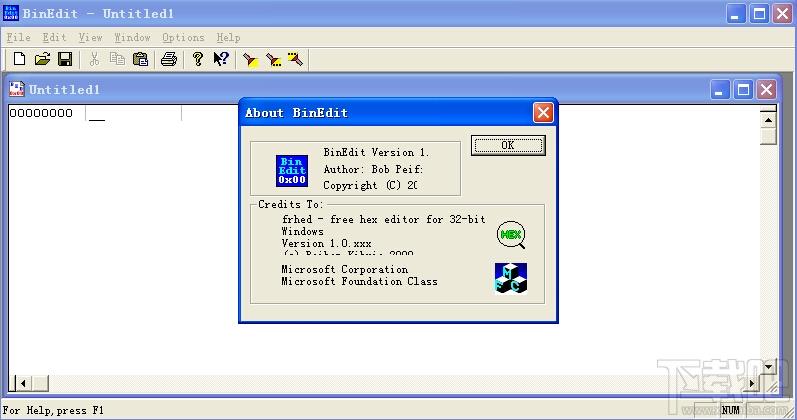Click the Untitled1 document icon
Viewport: 797px width, 420px height.
17,89
